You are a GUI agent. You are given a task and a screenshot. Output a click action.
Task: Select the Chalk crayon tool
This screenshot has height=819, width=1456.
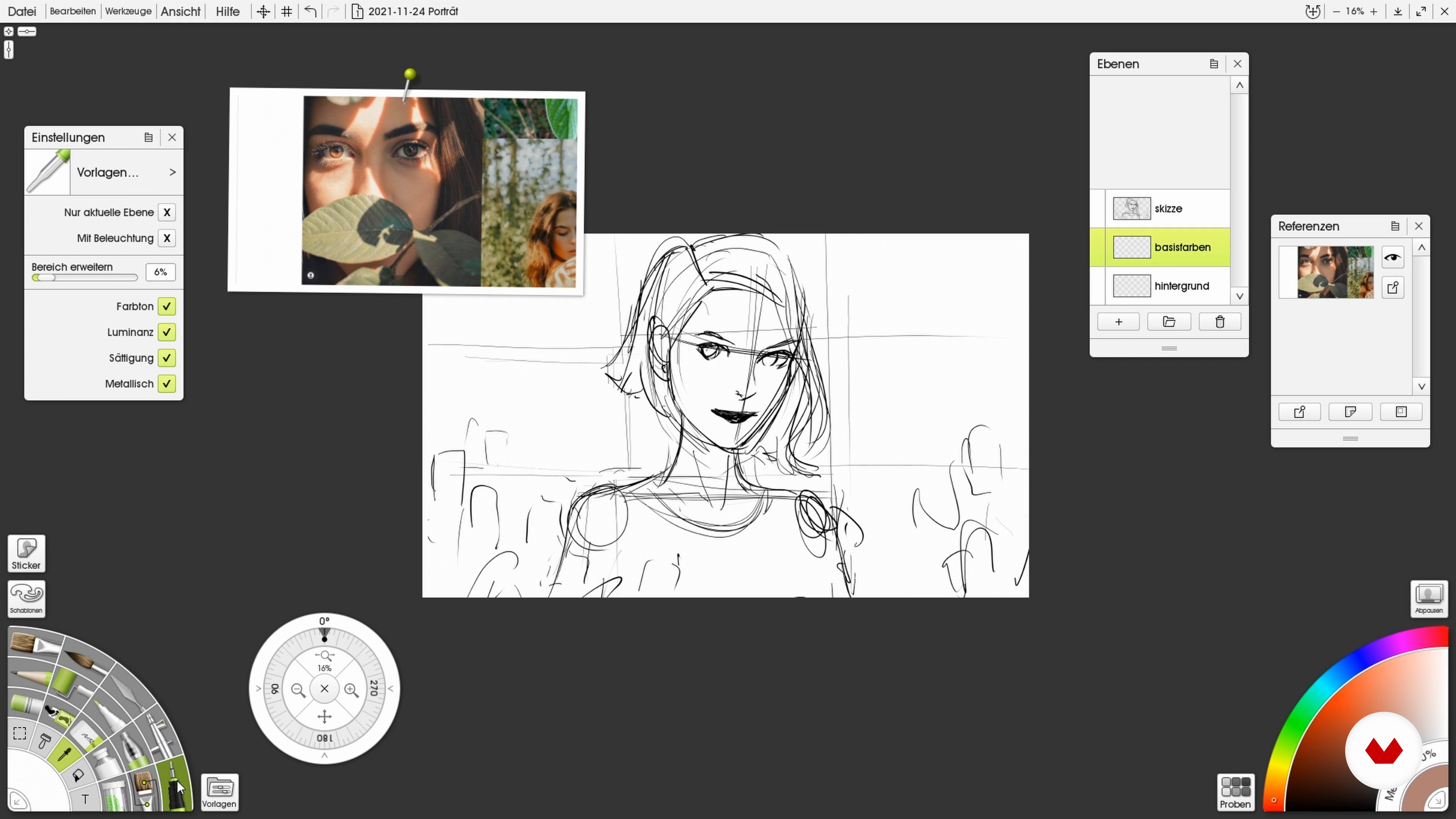(x=25, y=704)
